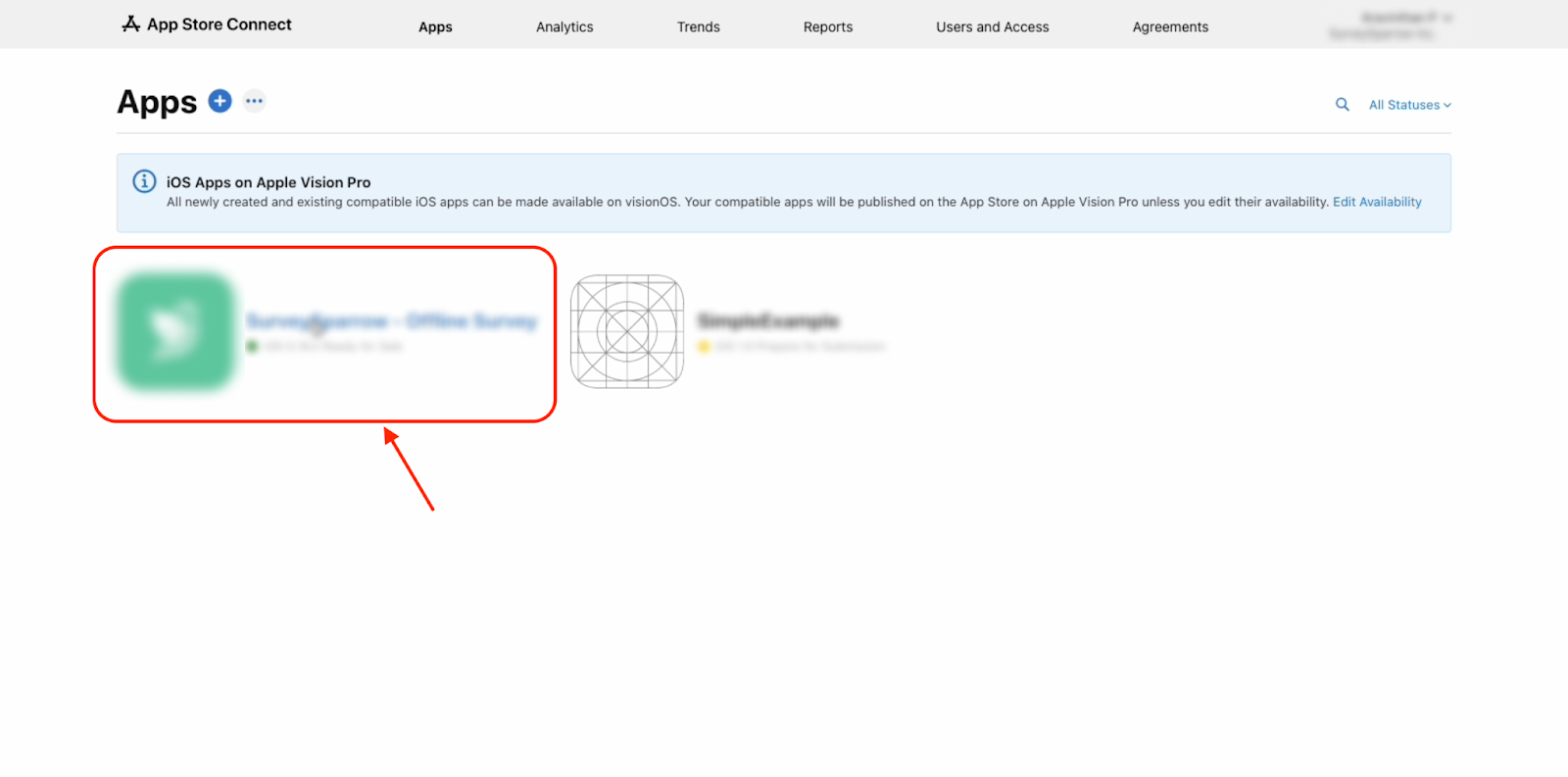
Task: Open the Analytics section
Action: pyautogui.click(x=564, y=27)
